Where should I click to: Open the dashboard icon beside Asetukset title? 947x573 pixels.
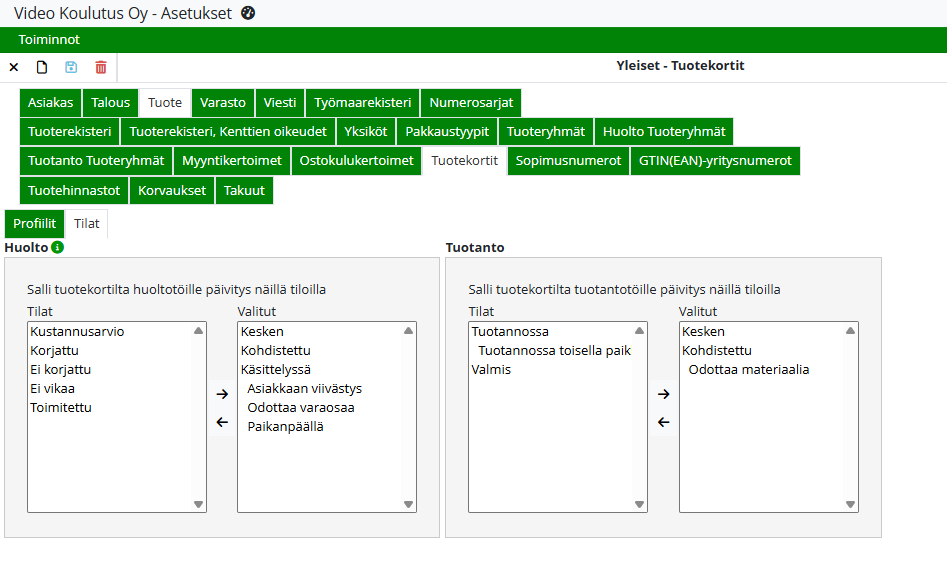click(248, 13)
